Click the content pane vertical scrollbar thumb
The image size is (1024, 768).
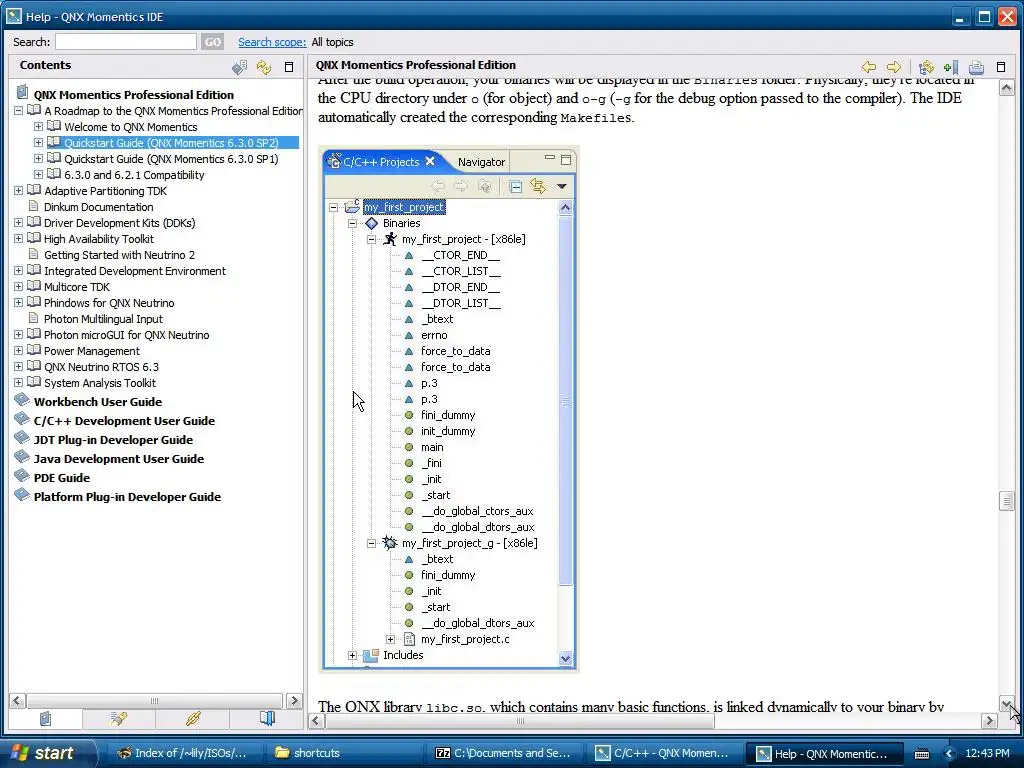(x=1006, y=501)
